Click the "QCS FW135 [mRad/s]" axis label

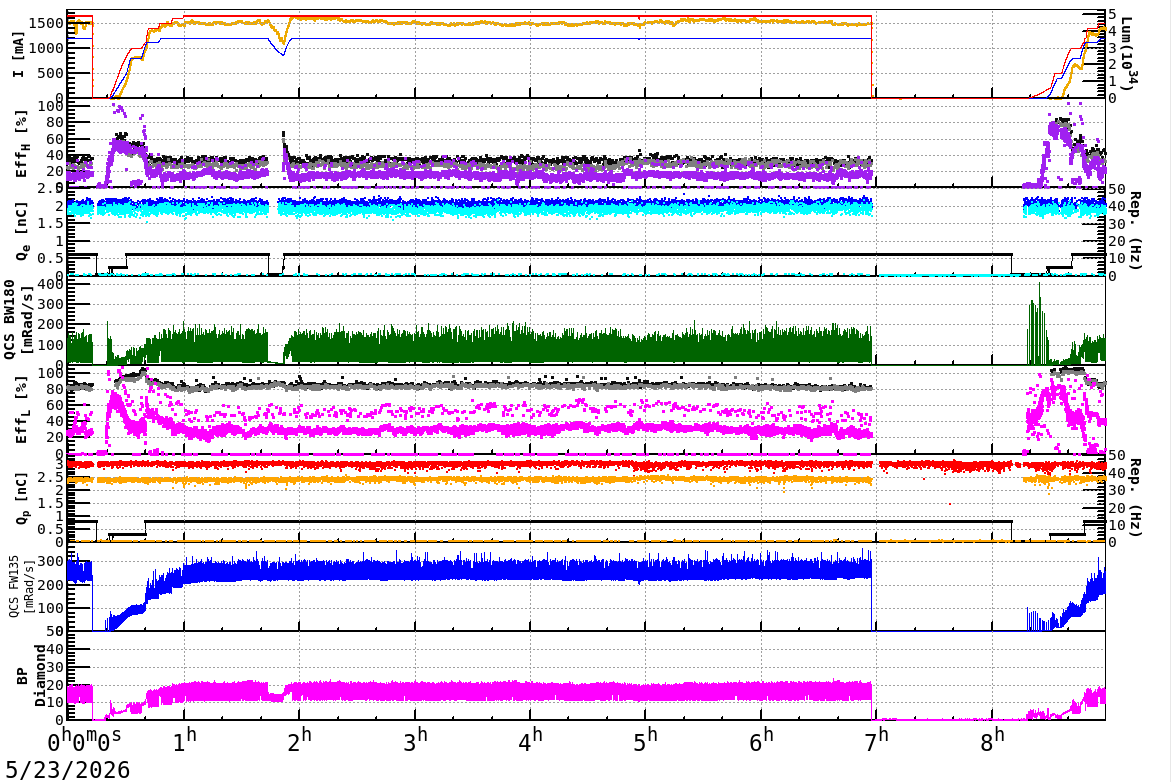[x=20, y=587]
